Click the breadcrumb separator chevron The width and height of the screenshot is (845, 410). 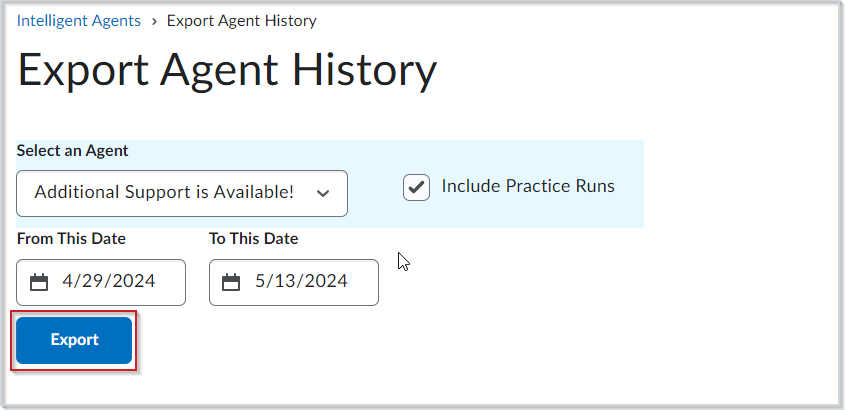154,21
